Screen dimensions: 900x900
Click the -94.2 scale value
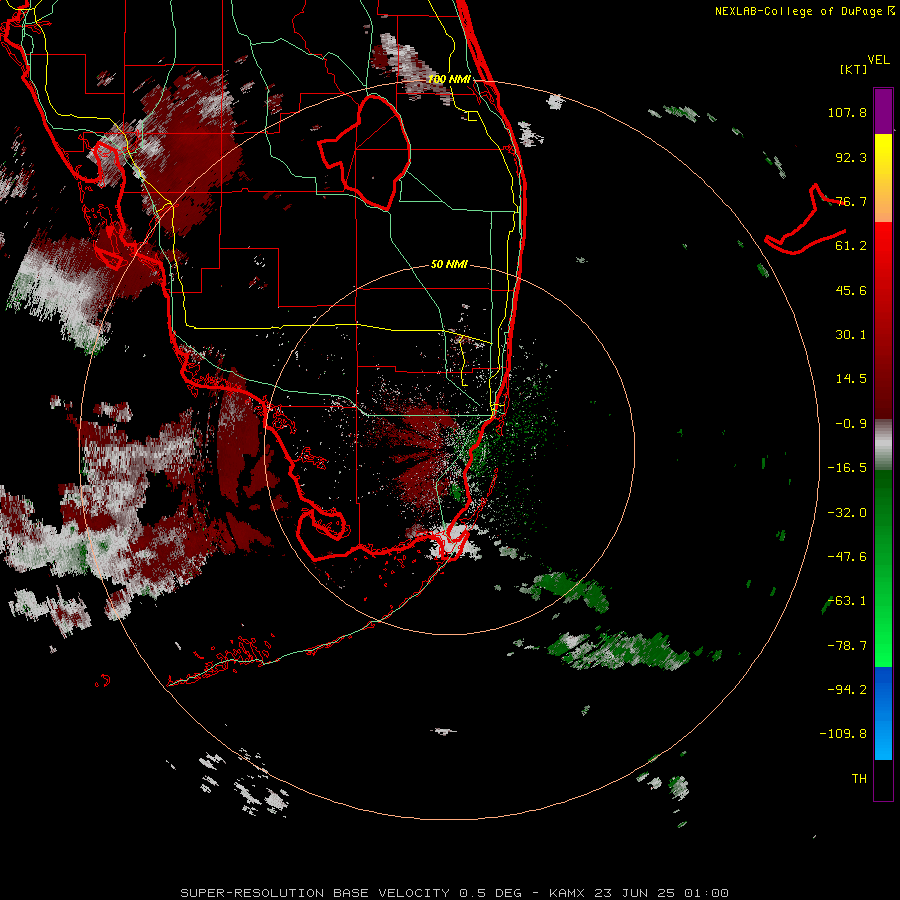coord(847,689)
